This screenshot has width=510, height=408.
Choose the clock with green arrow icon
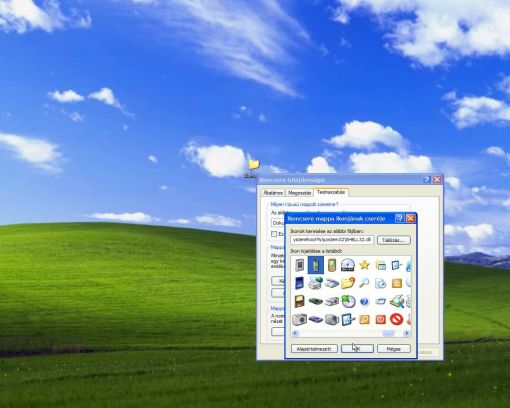point(348,301)
